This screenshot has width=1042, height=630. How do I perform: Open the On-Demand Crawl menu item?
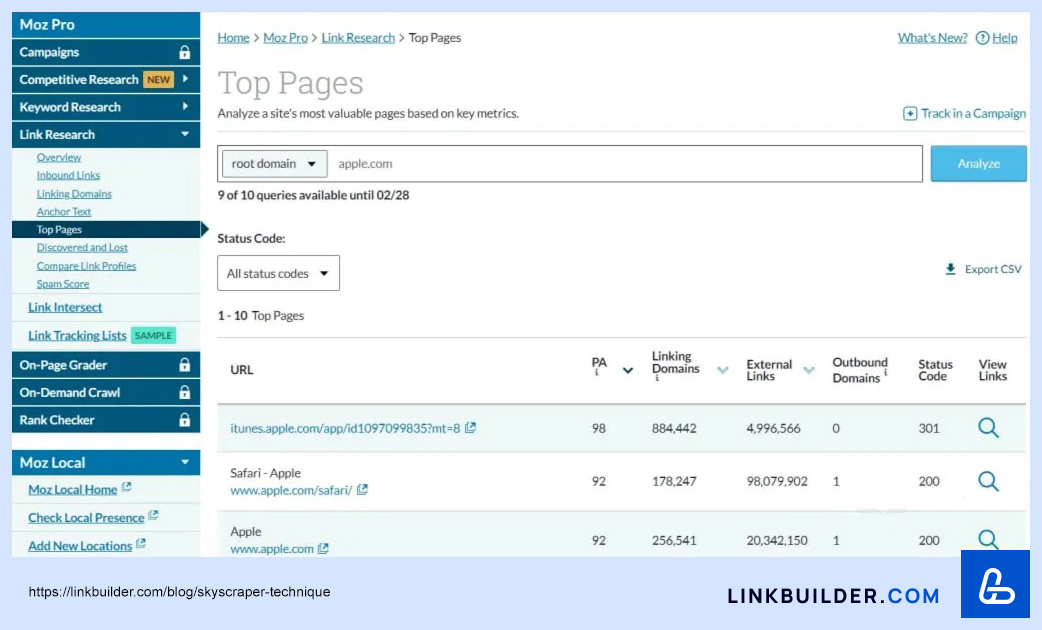(x=106, y=392)
